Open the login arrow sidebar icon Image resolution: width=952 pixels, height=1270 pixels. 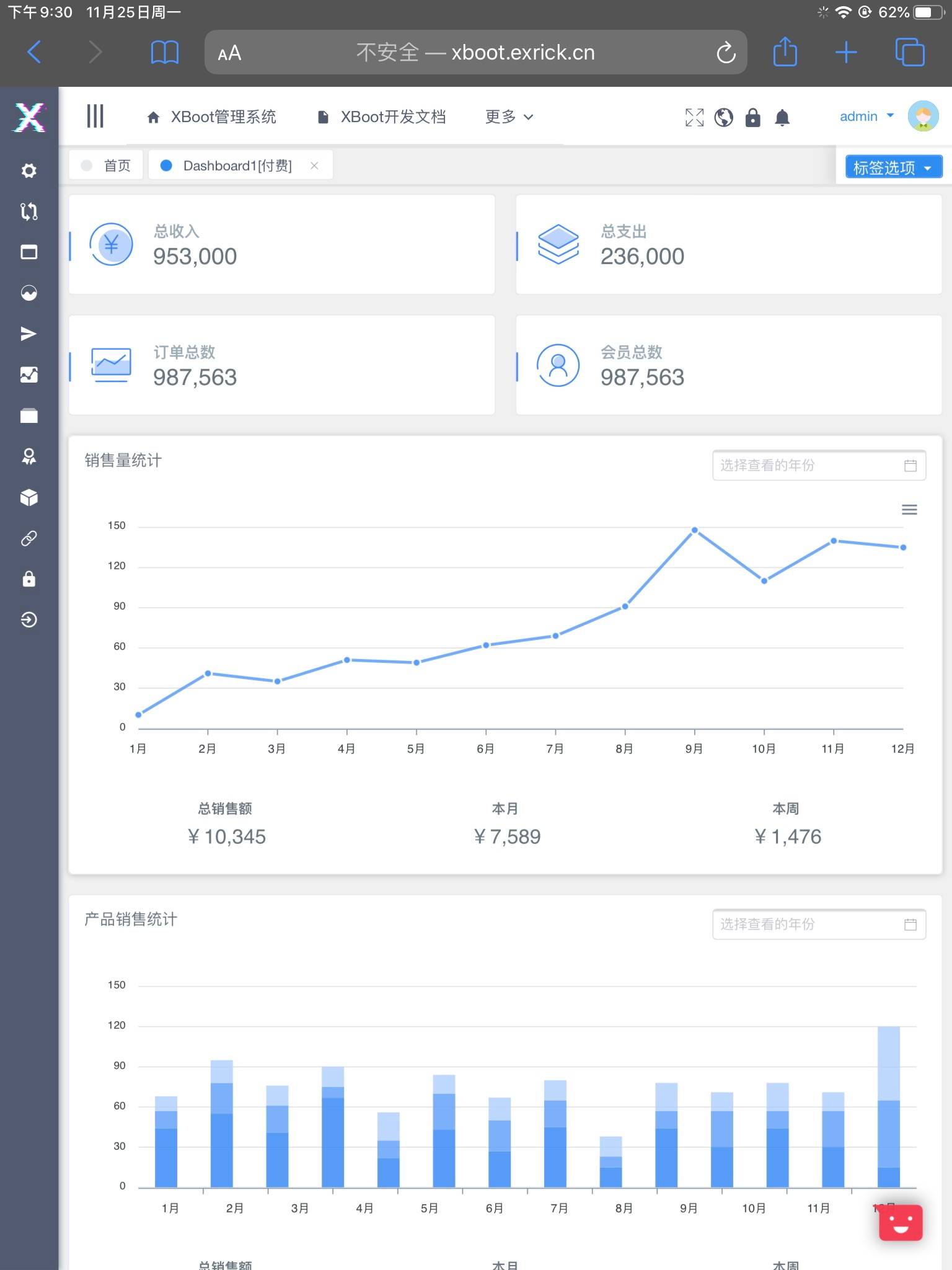pyautogui.click(x=29, y=620)
